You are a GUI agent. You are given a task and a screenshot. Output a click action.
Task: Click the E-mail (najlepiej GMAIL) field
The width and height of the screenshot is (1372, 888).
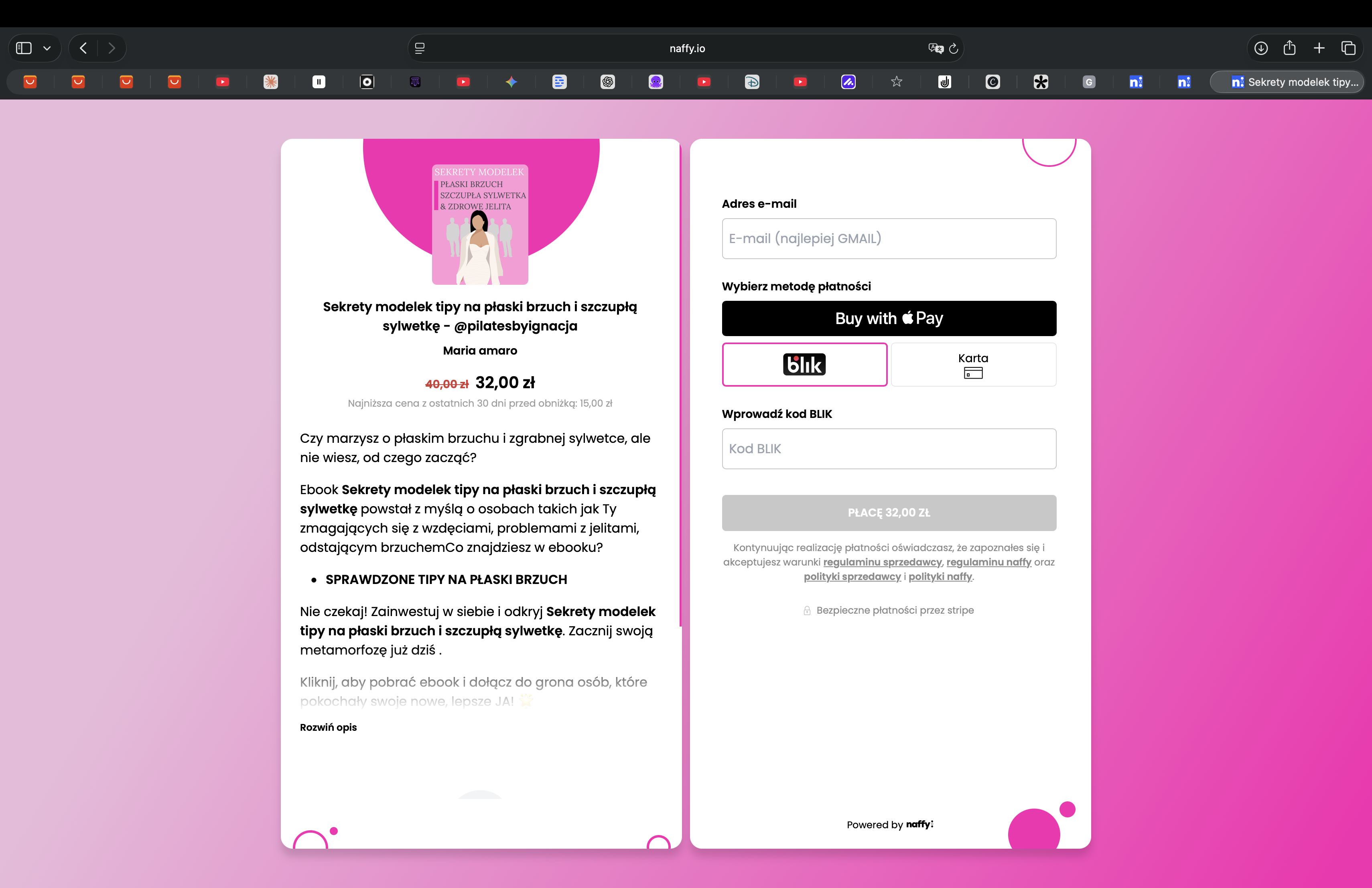(x=889, y=239)
